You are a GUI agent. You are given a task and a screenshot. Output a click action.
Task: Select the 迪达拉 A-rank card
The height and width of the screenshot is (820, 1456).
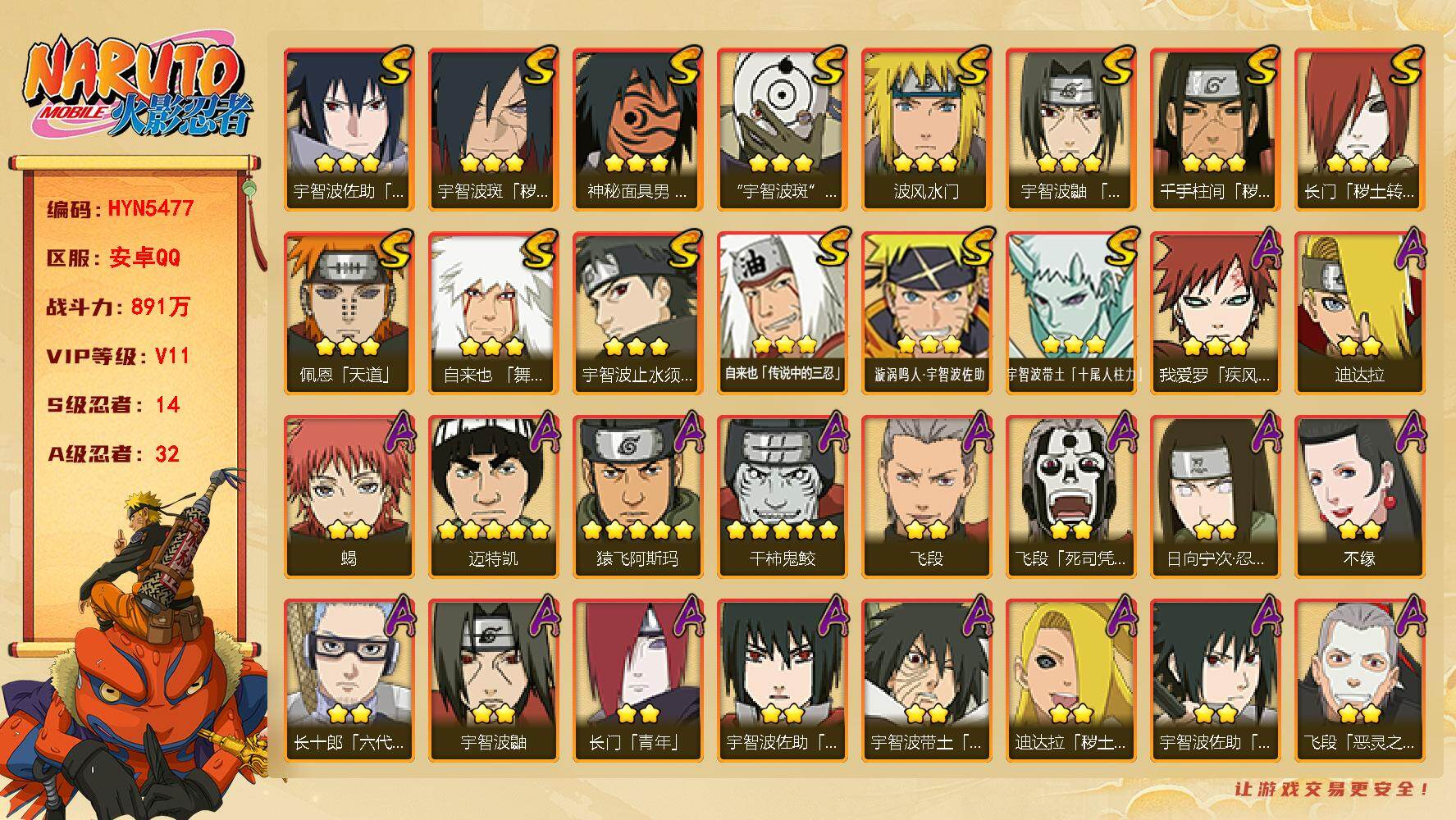pyautogui.click(x=1359, y=312)
